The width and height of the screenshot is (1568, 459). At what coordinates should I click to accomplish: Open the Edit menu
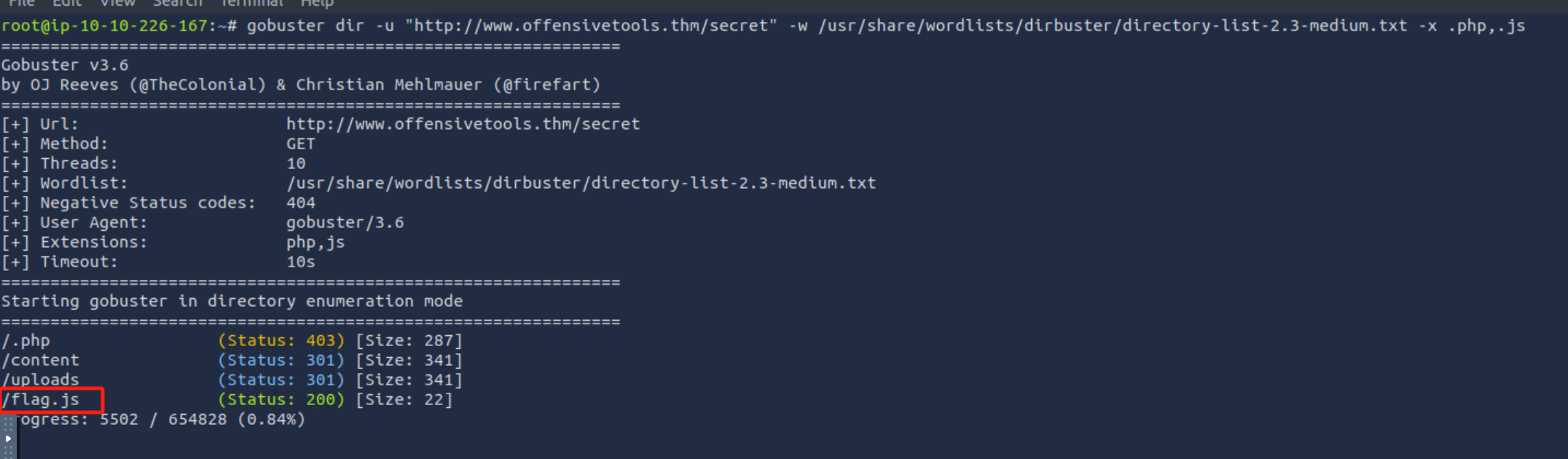point(67,3)
